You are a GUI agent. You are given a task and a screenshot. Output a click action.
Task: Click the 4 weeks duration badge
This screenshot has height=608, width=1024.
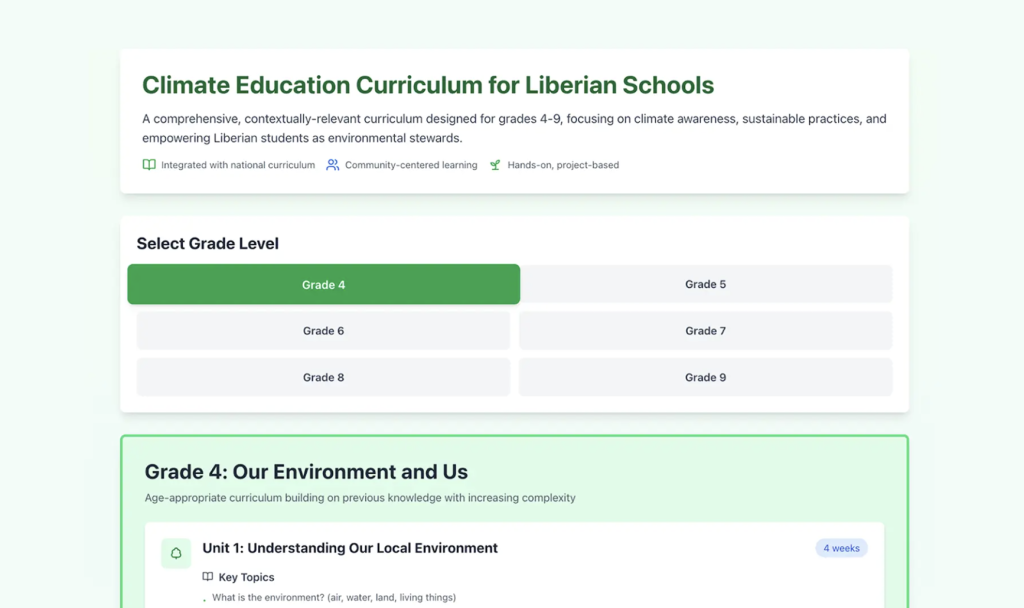(x=841, y=548)
